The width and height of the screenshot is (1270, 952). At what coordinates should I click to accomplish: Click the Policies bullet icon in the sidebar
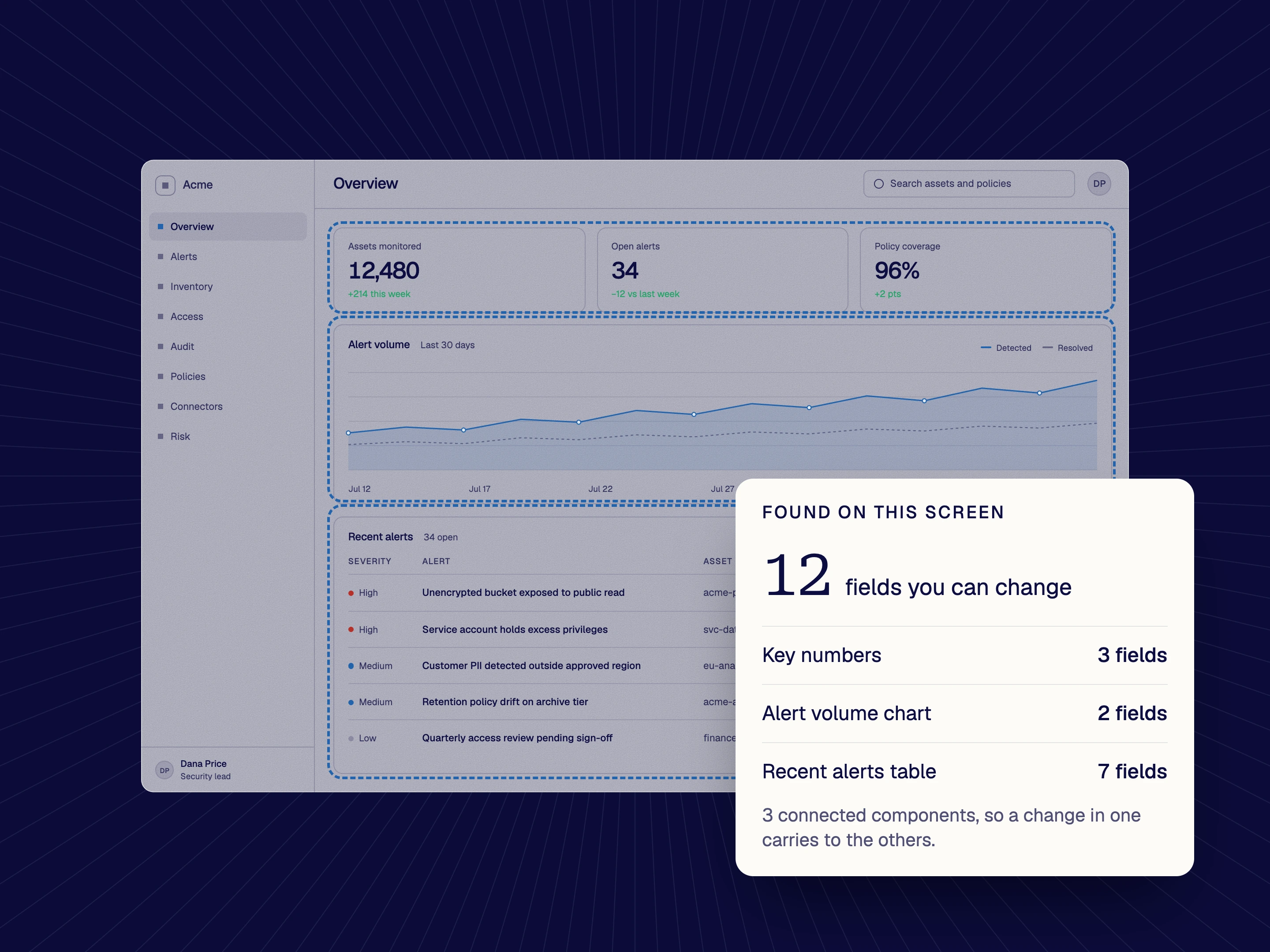click(160, 376)
